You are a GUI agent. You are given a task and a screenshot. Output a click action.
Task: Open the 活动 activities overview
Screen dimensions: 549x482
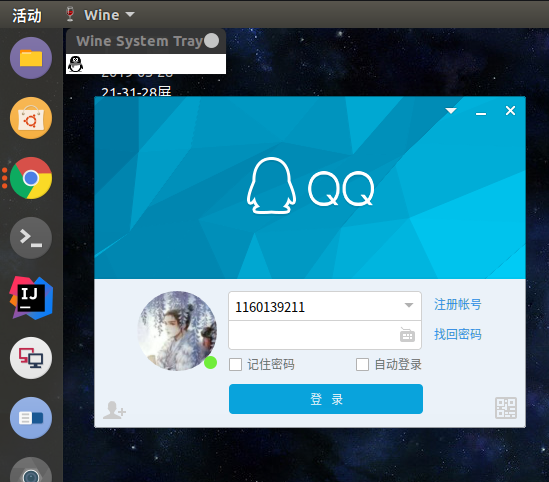point(27,15)
